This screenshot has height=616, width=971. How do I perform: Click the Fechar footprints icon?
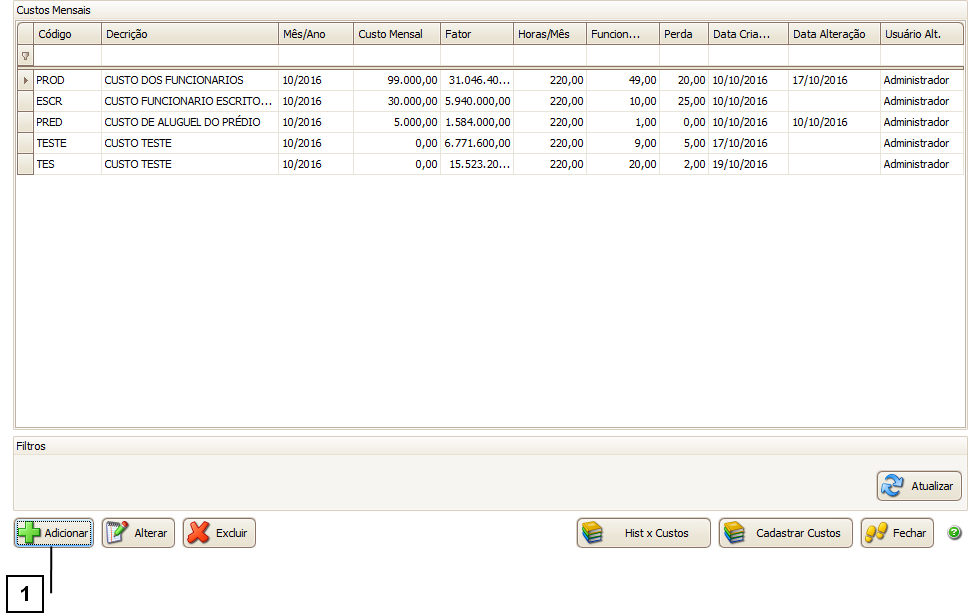876,533
